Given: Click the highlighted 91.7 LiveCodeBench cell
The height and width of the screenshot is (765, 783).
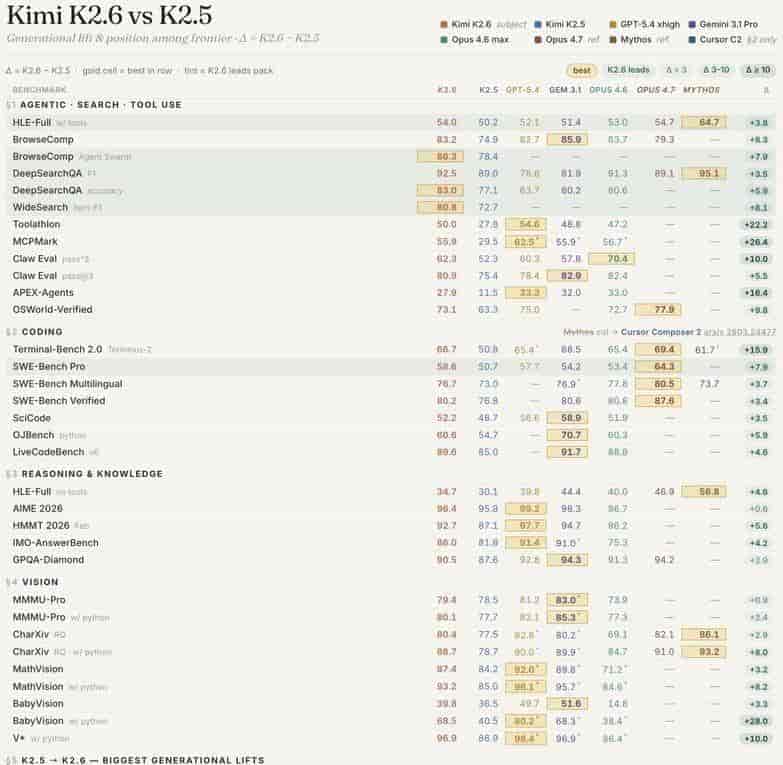Looking at the screenshot, I should click(567, 452).
